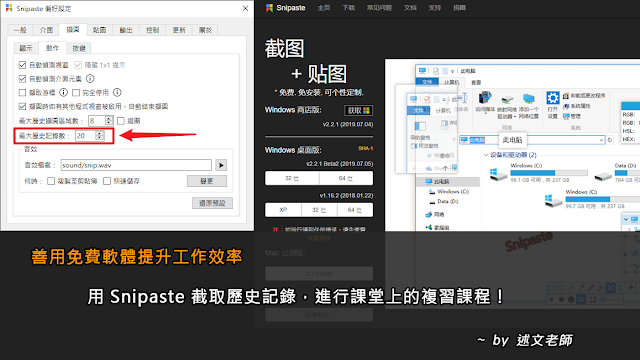The image size is (640, 360).
Task: Click the stepper arrows of 最大歷史記錄數
Action: click(x=100, y=136)
